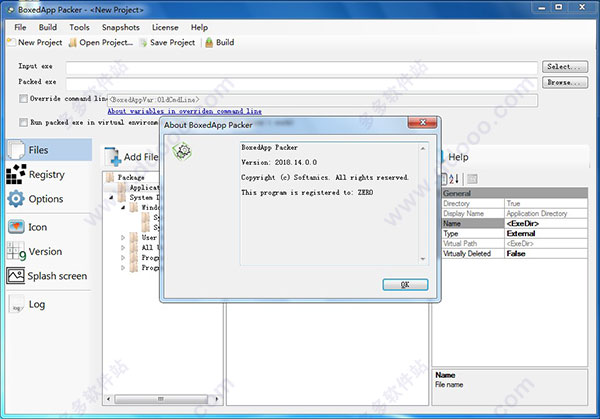Select the Options gear icon

click(x=16, y=199)
